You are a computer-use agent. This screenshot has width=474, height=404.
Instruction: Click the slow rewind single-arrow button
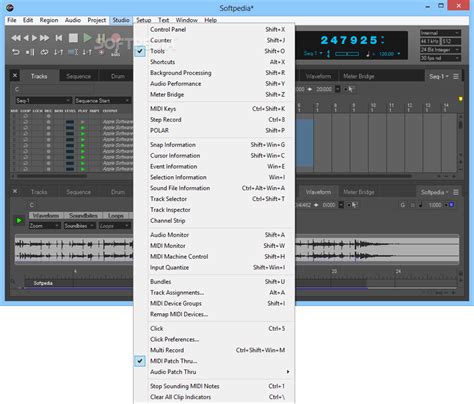pyautogui.click(x=26, y=38)
